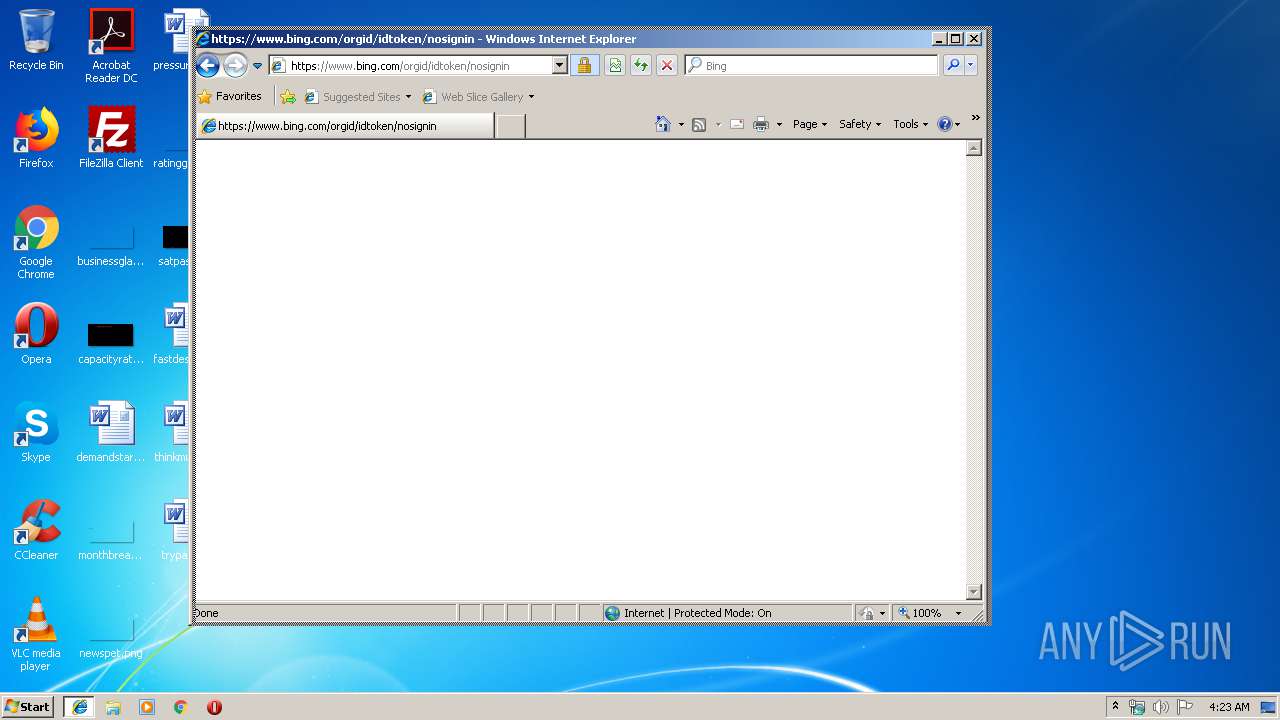This screenshot has height=720, width=1280.
Task: Click the Windows Start button
Action: tap(28, 706)
